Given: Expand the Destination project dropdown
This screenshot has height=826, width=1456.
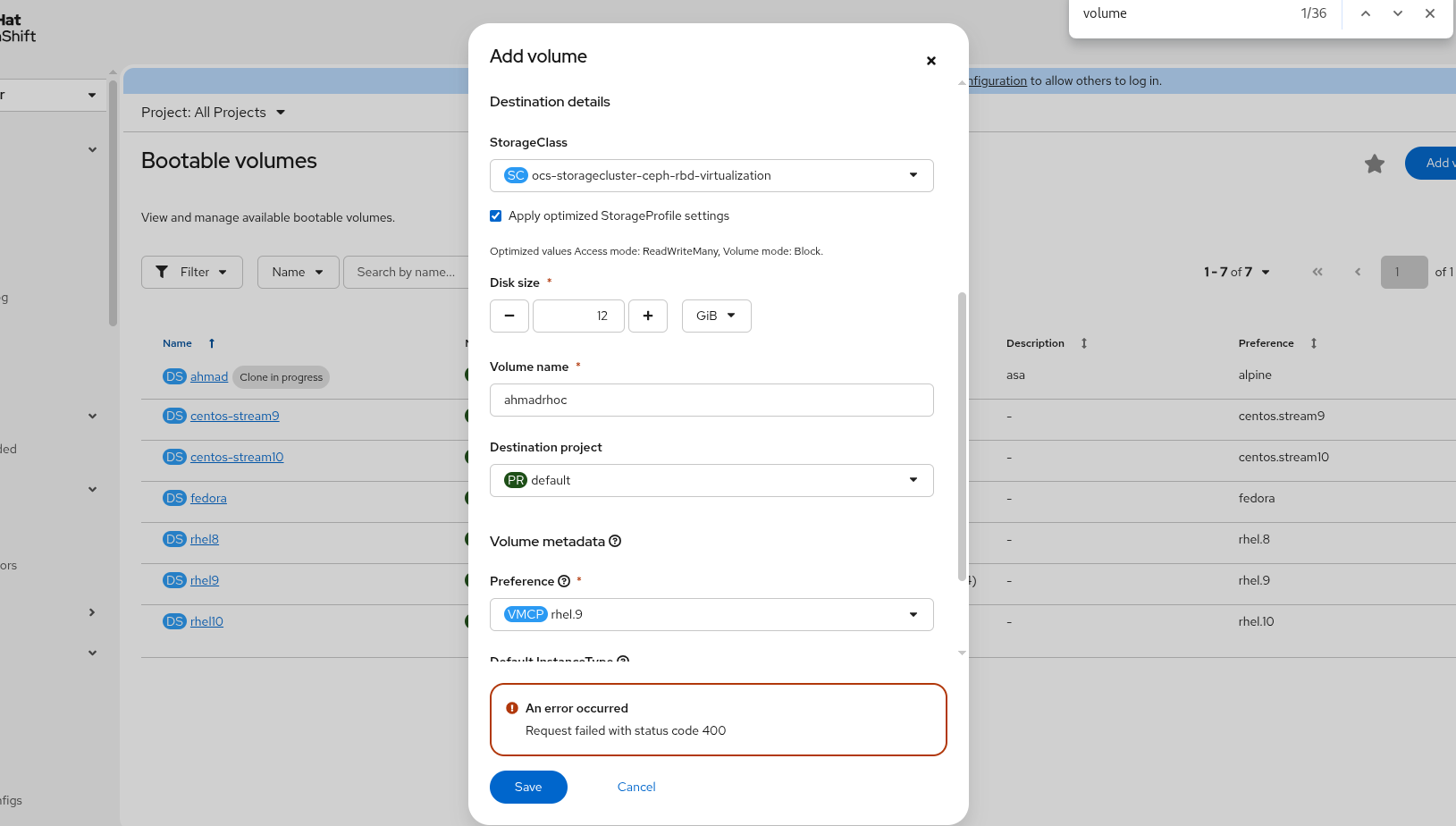Looking at the screenshot, I should [x=711, y=480].
